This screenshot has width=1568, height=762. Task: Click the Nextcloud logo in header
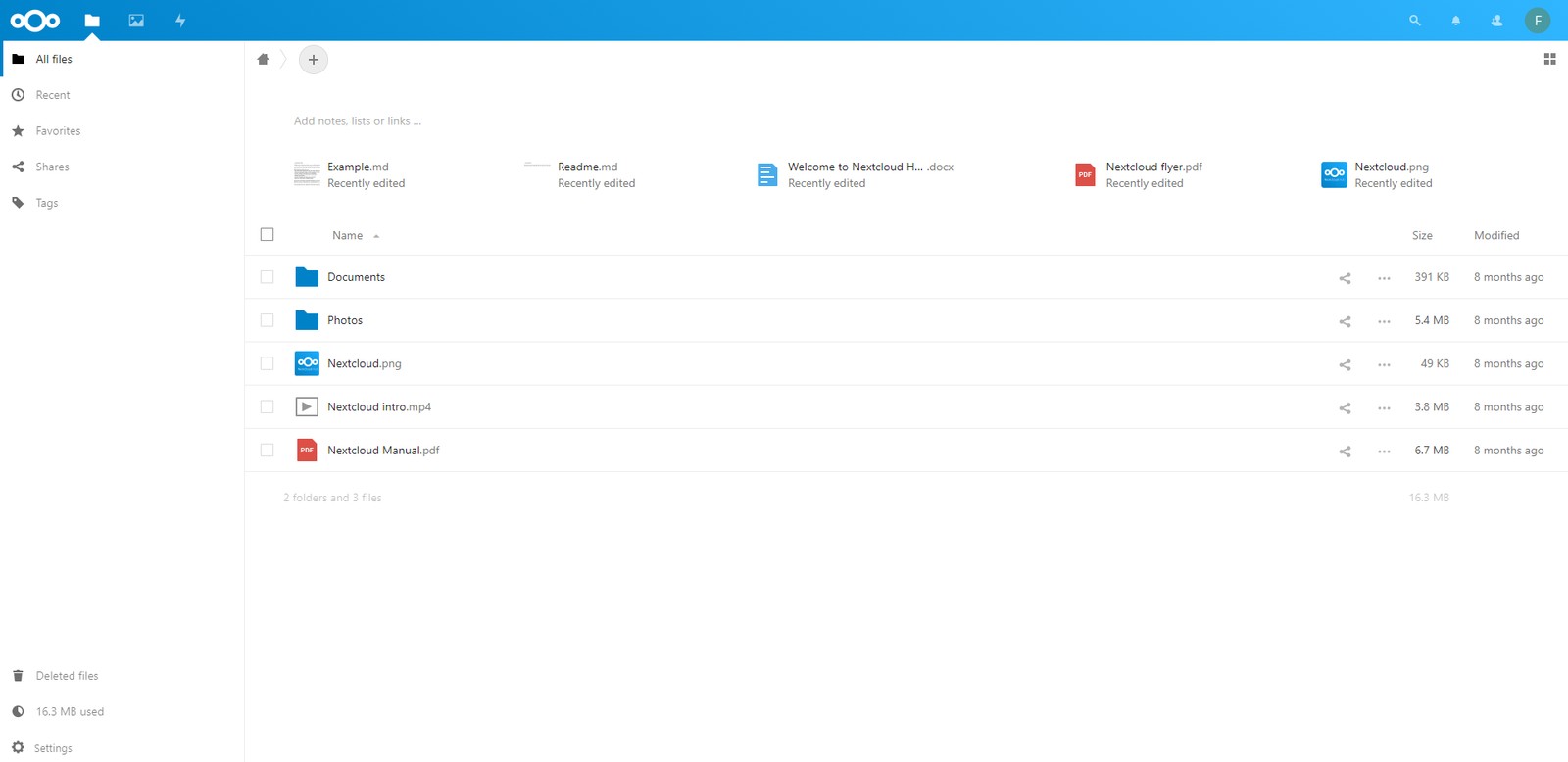click(x=35, y=21)
